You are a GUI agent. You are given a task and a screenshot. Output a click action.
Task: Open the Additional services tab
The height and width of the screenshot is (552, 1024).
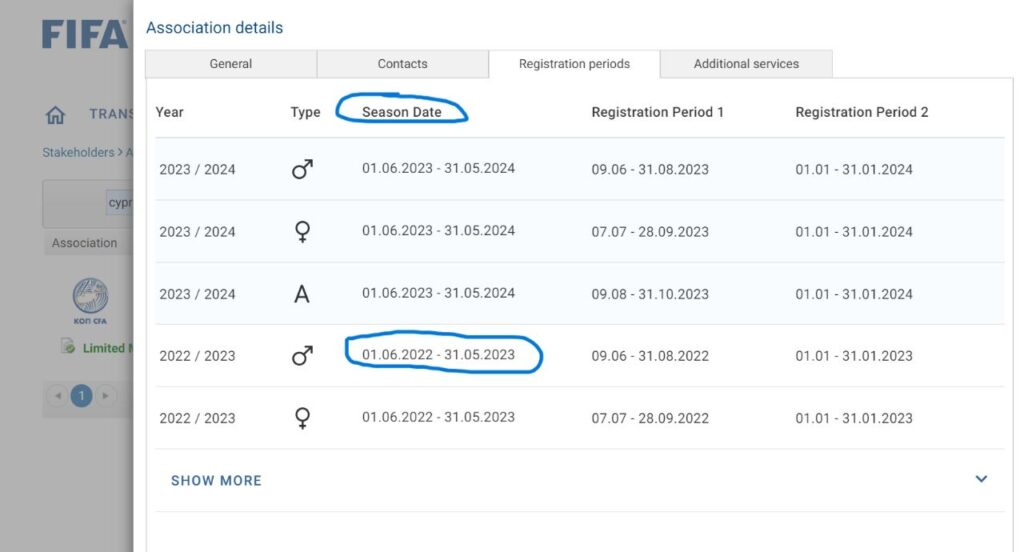pyautogui.click(x=746, y=64)
